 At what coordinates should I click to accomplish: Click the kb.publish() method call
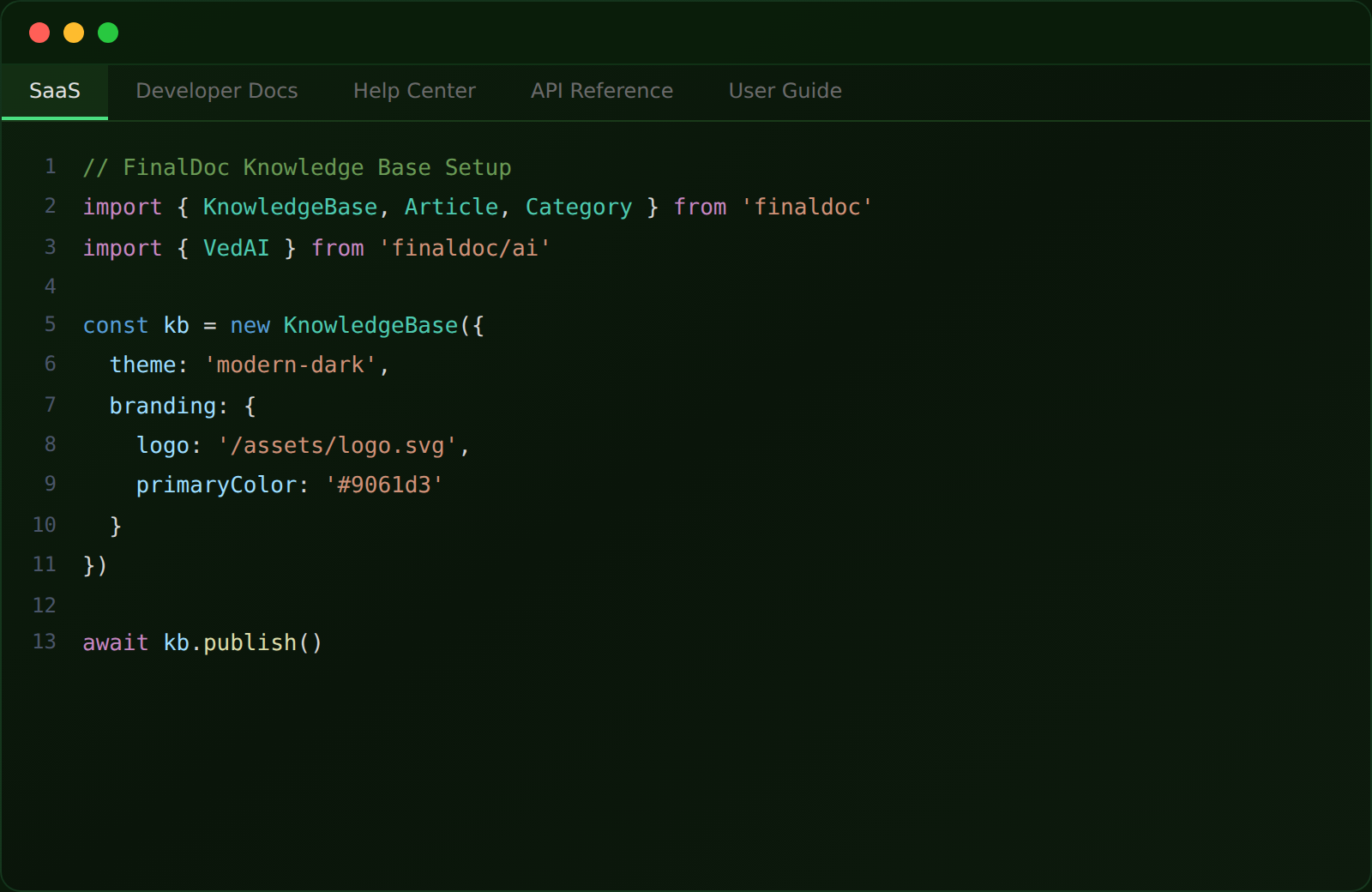coord(243,642)
